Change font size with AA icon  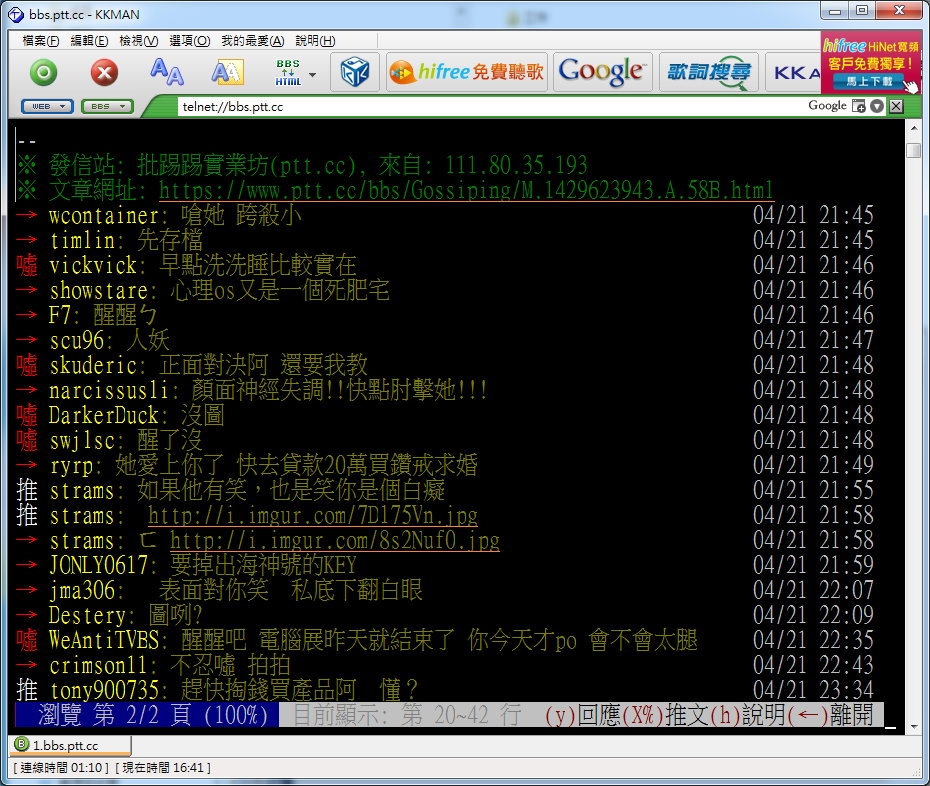tap(166, 72)
